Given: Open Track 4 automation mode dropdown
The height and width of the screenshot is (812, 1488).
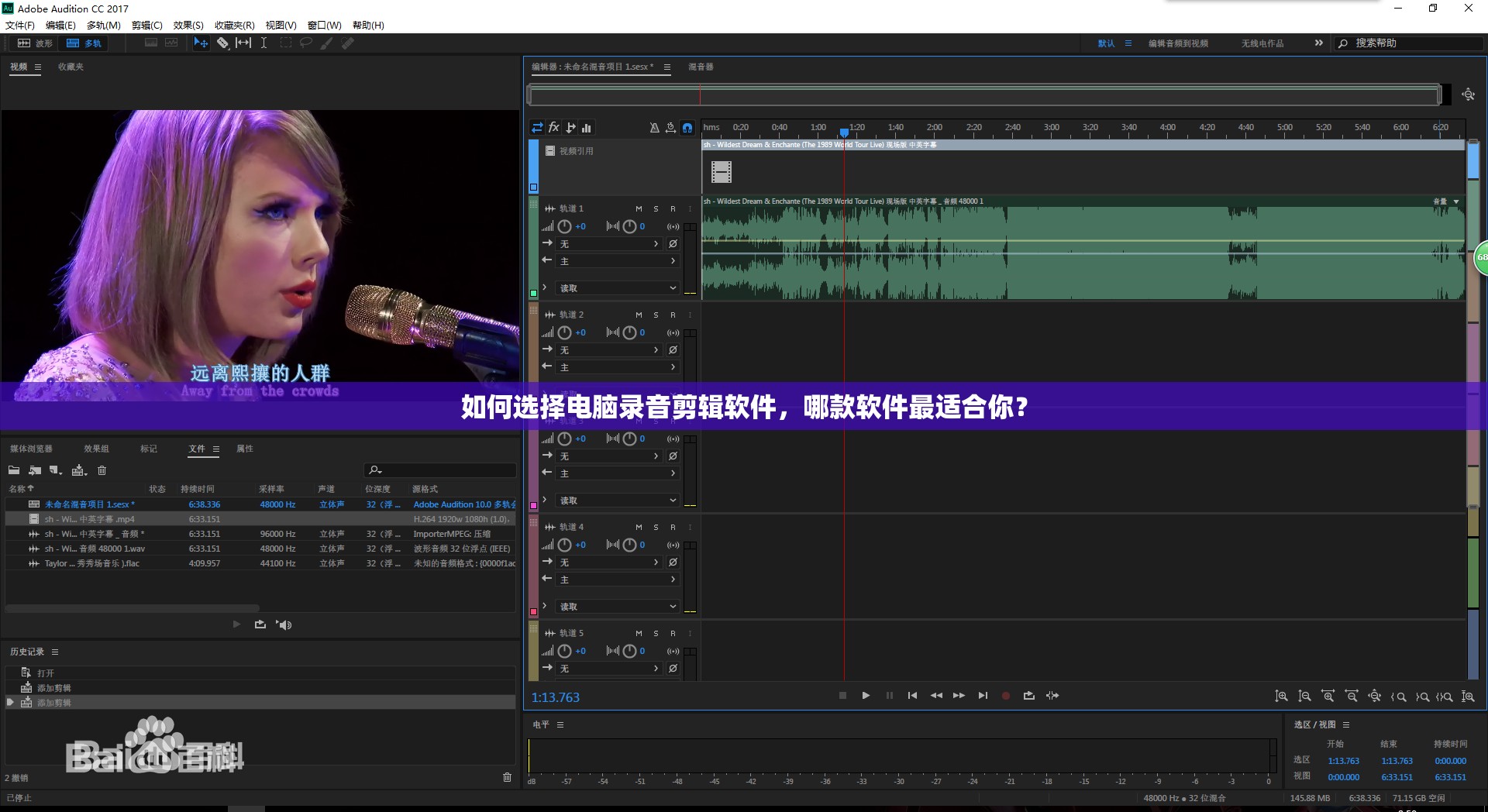Looking at the screenshot, I should 618,607.
